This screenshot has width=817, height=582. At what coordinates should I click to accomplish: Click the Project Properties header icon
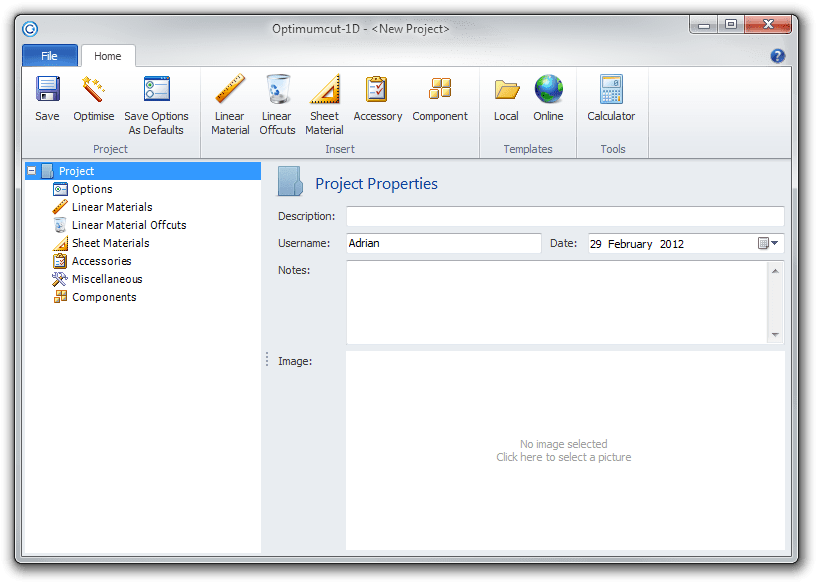[x=290, y=181]
